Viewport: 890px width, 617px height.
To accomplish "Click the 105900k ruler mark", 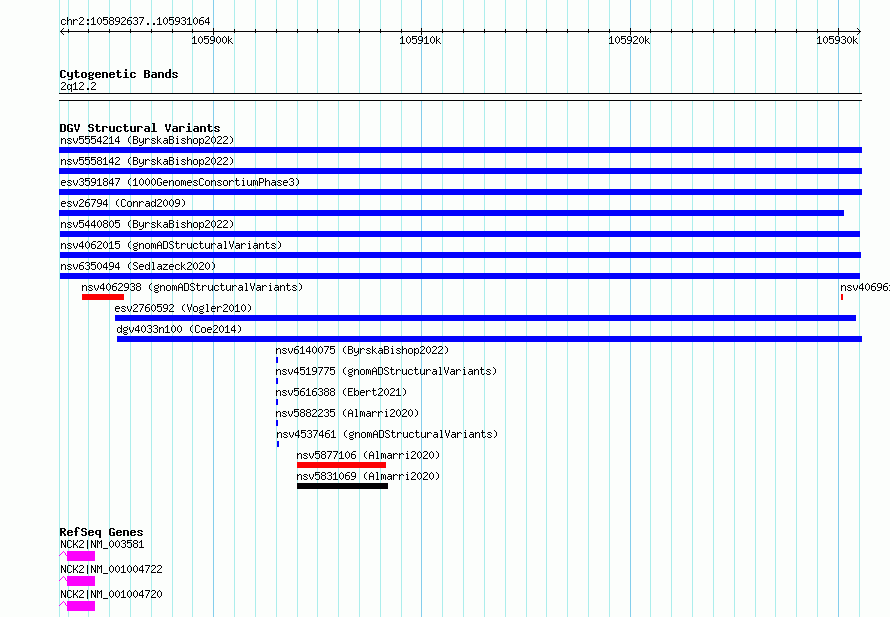I will pyautogui.click(x=212, y=40).
